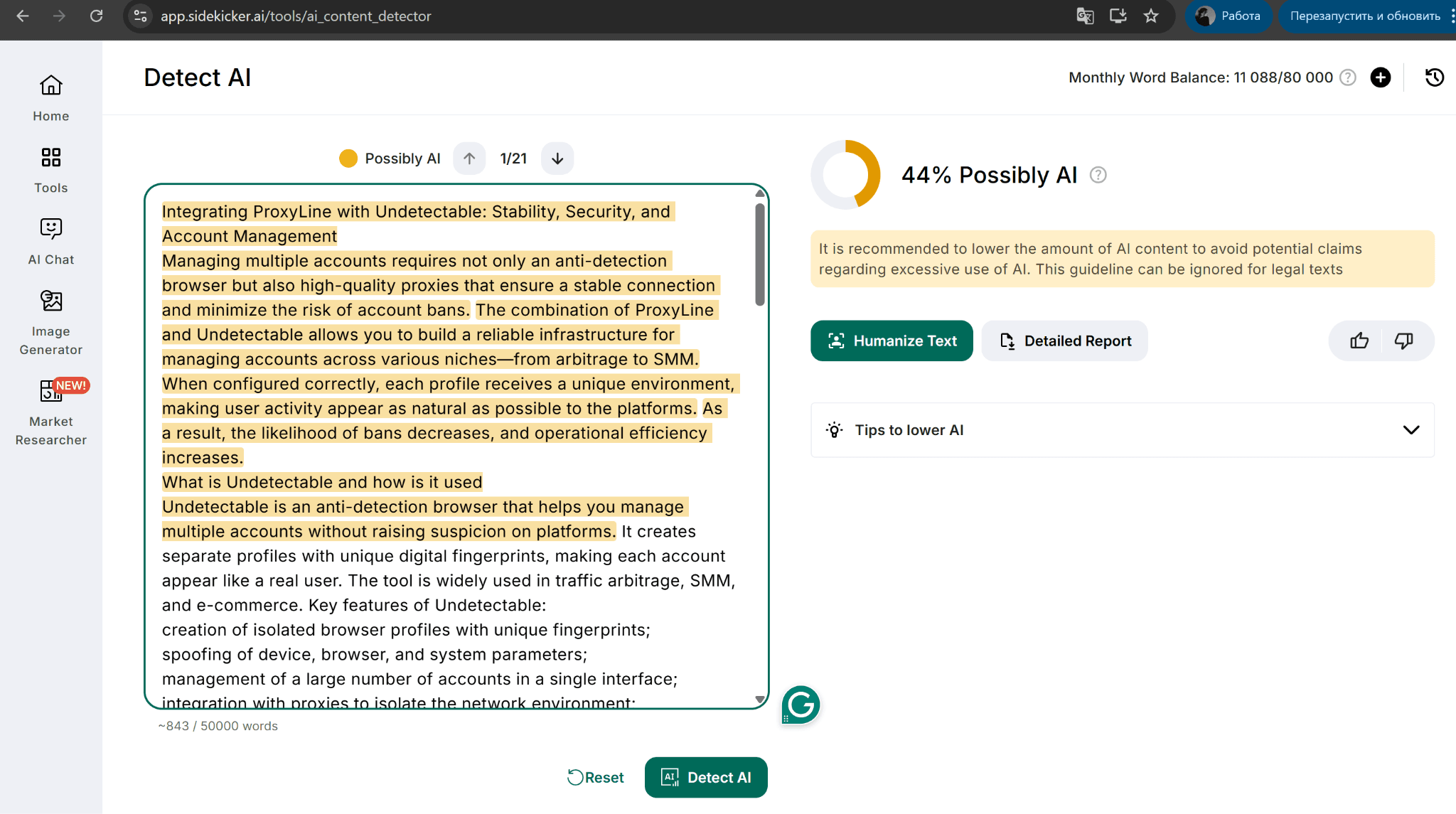Image resolution: width=1456 pixels, height=814 pixels.
Task: Expand the Tips to lower AI section
Action: click(x=1410, y=430)
